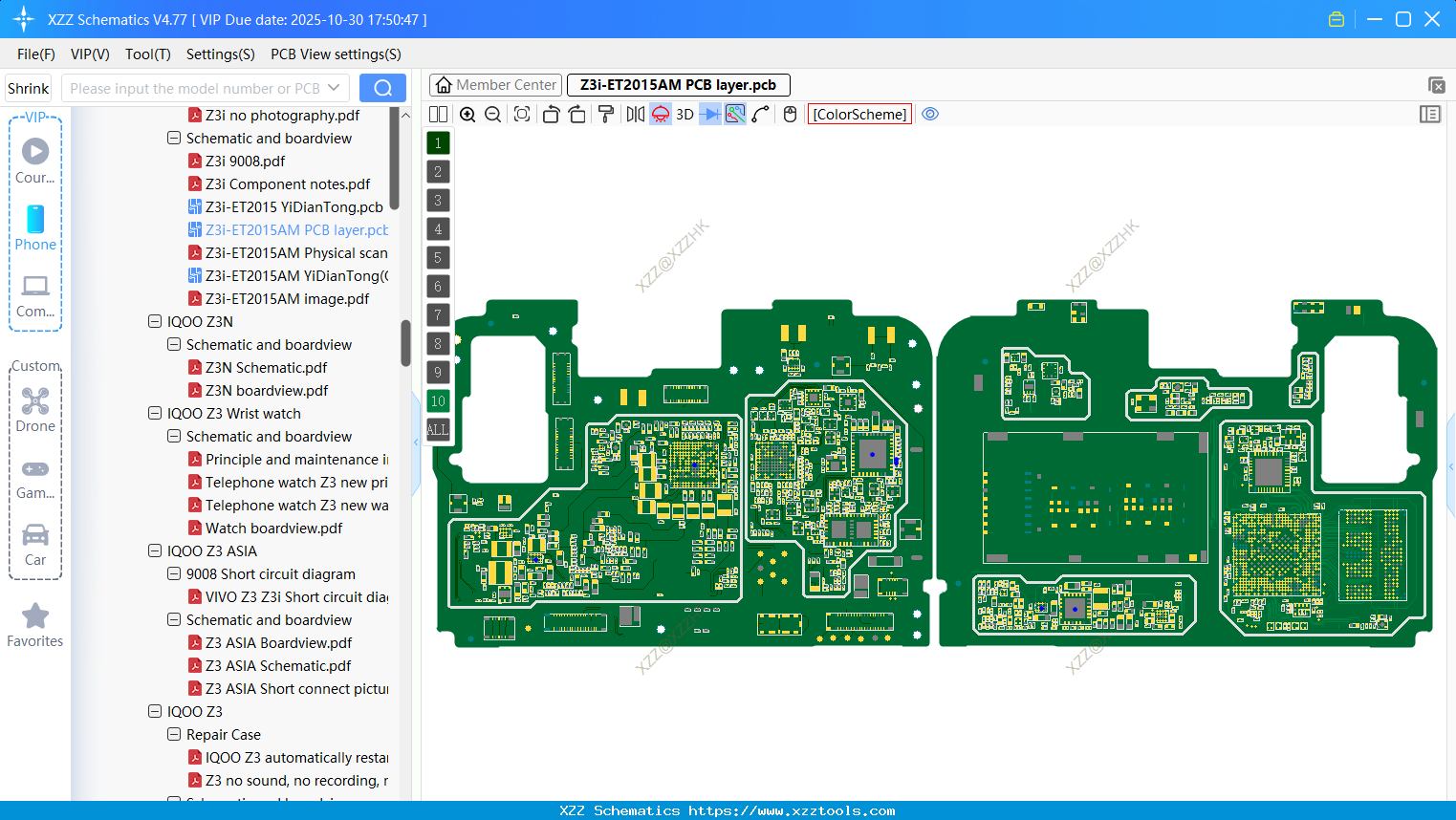Image resolution: width=1456 pixels, height=820 pixels.
Task: Click the rotate left toolbar icon
Action: (551, 114)
